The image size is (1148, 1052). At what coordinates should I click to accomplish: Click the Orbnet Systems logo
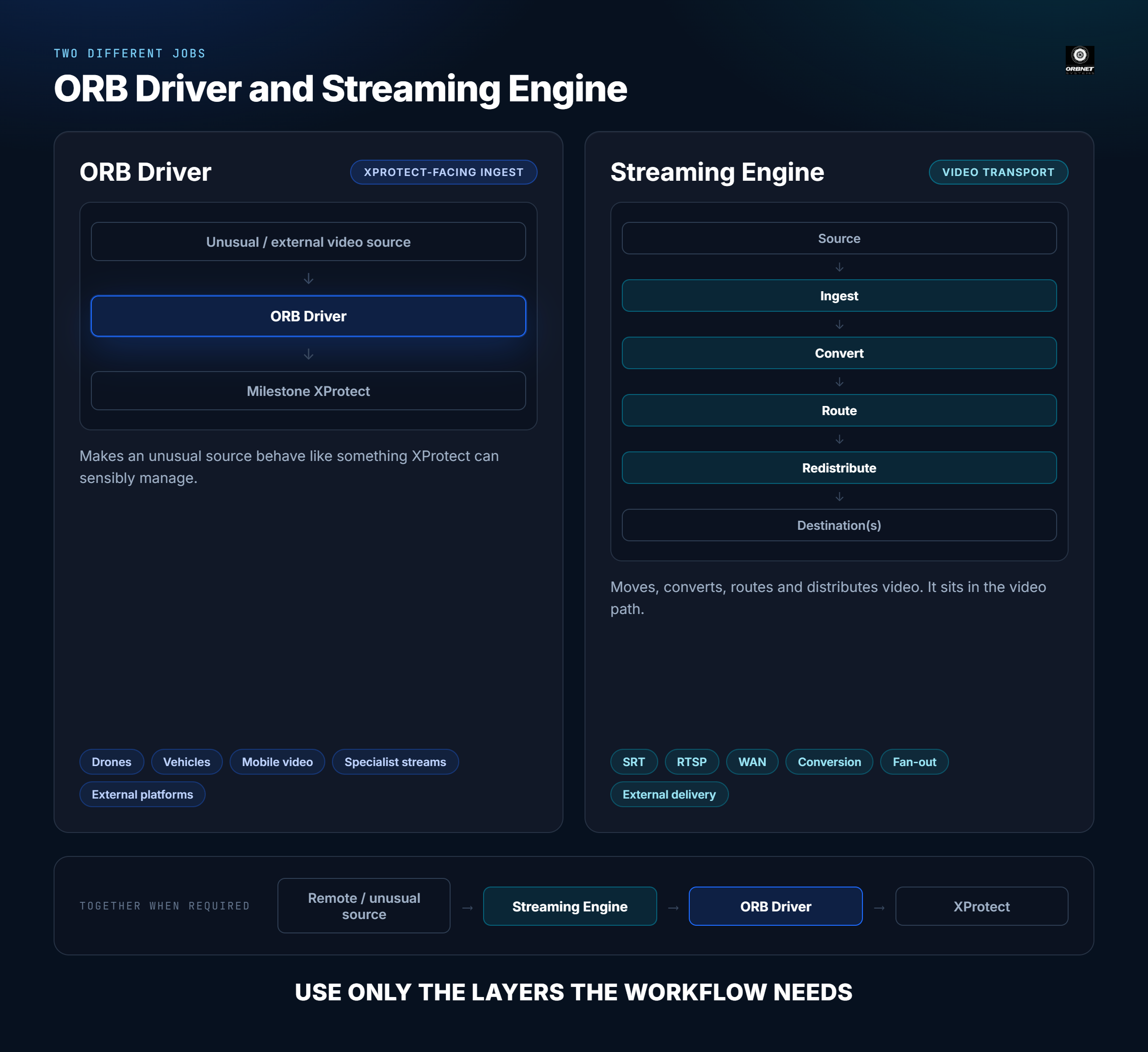1079,60
